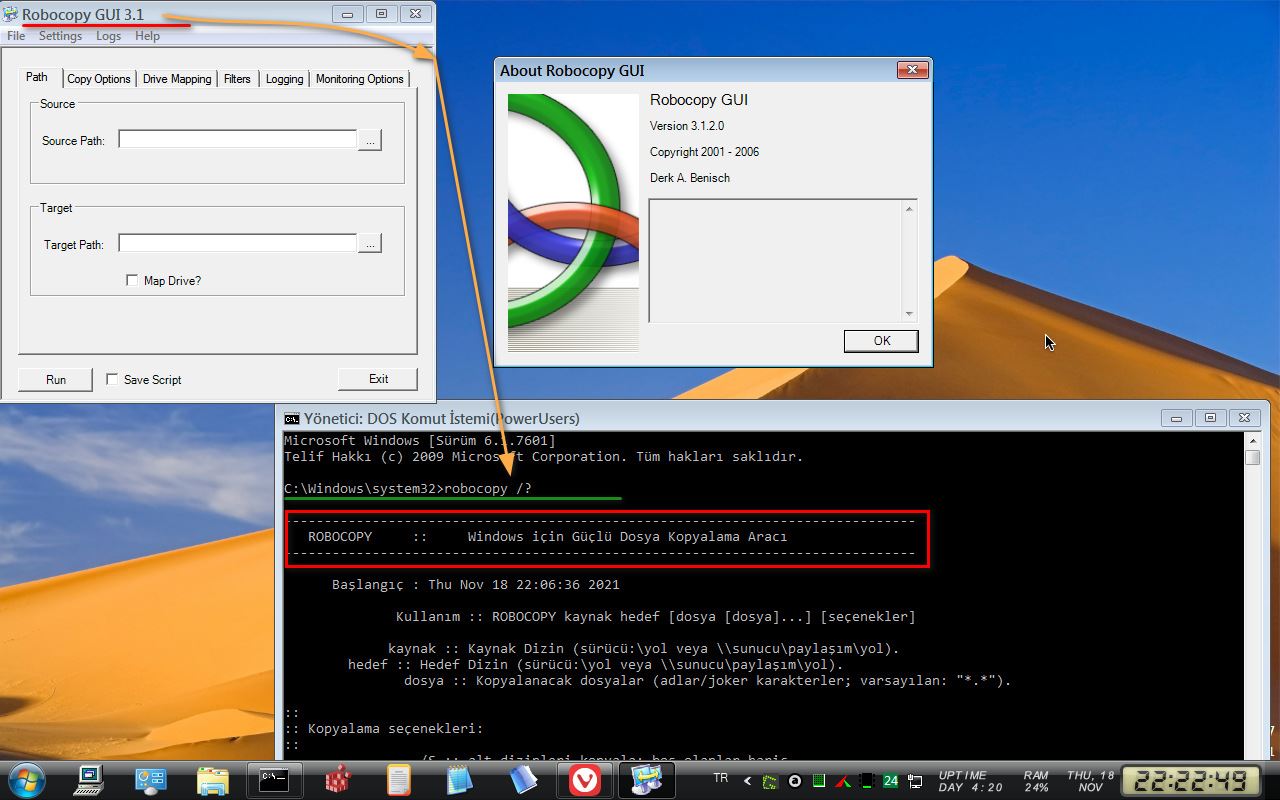Click the red-green triangle tray icon
Image resolution: width=1280 pixels, height=800 pixels.
(x=843, y=781)
